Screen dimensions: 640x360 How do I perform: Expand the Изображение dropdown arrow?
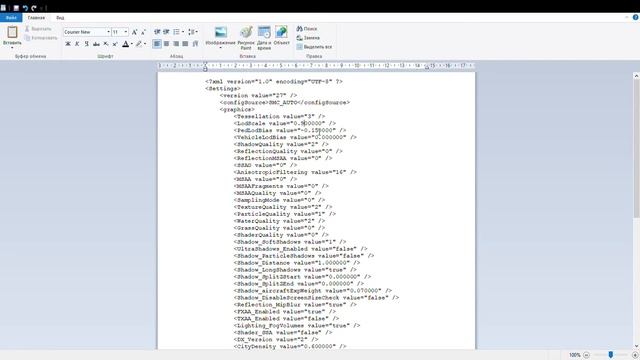point(220,48)
